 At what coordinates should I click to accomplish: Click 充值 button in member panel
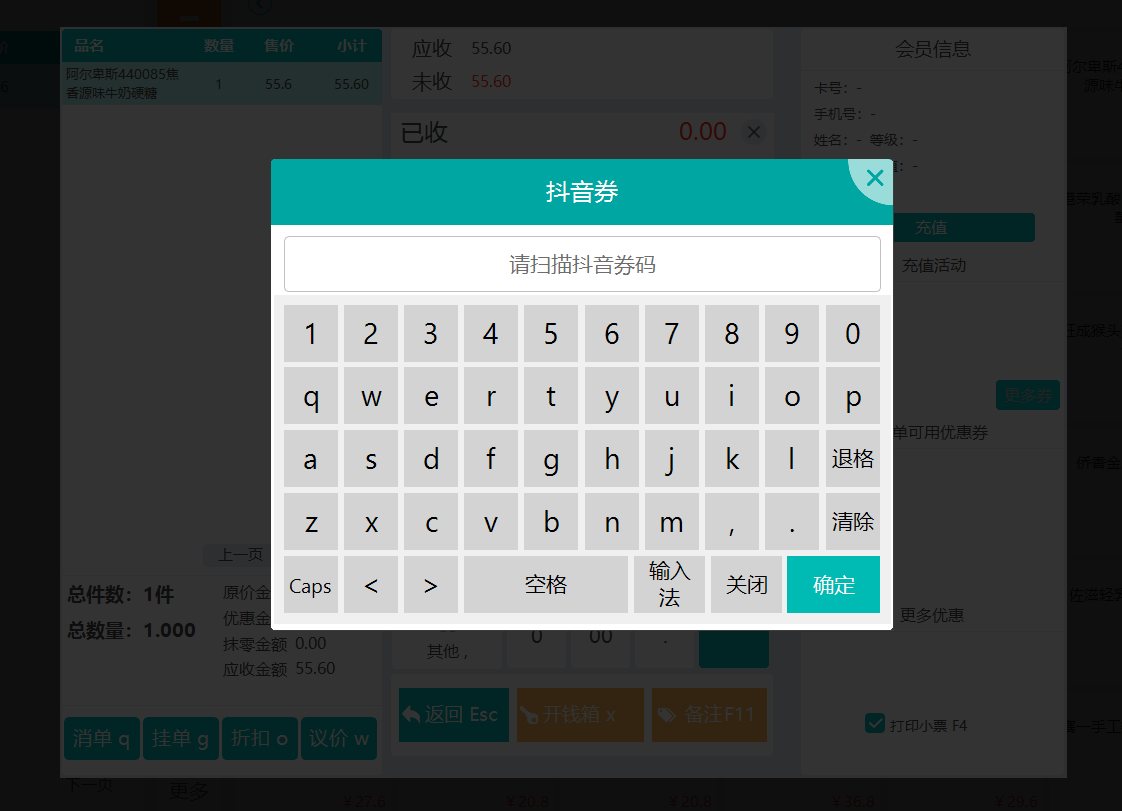(x=963, y=228)
